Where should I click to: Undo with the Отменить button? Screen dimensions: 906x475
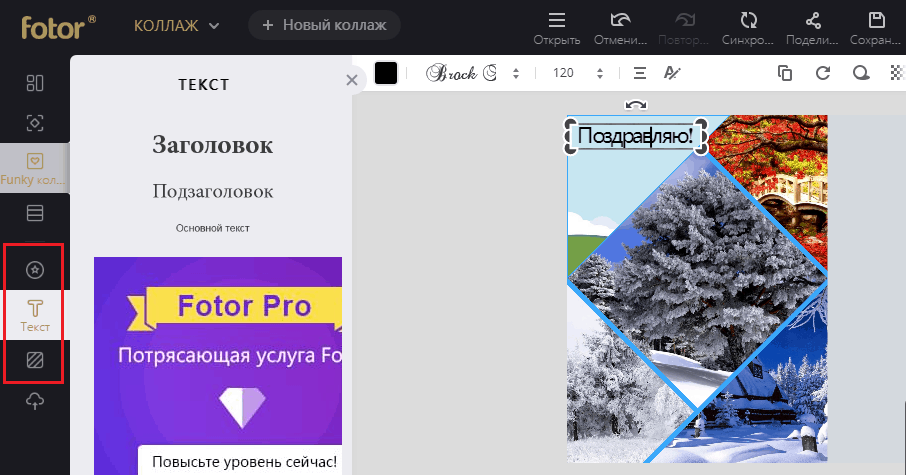click(619, 27)
